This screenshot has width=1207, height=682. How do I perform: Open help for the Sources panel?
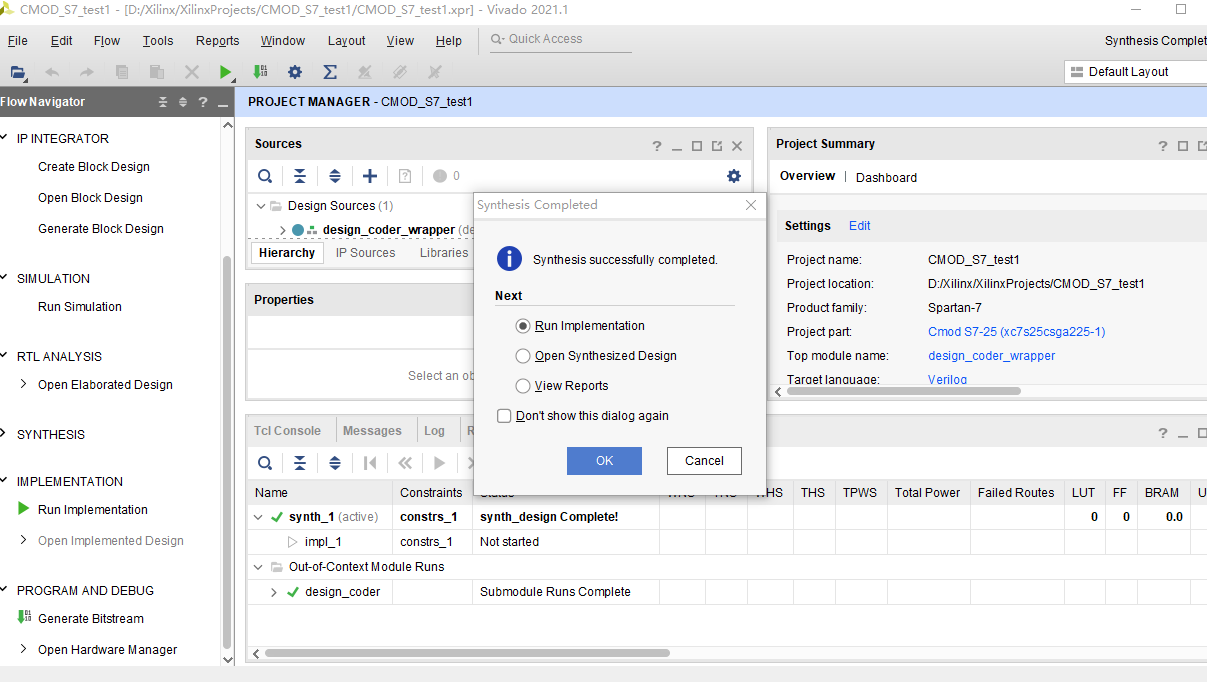(657, 146)
